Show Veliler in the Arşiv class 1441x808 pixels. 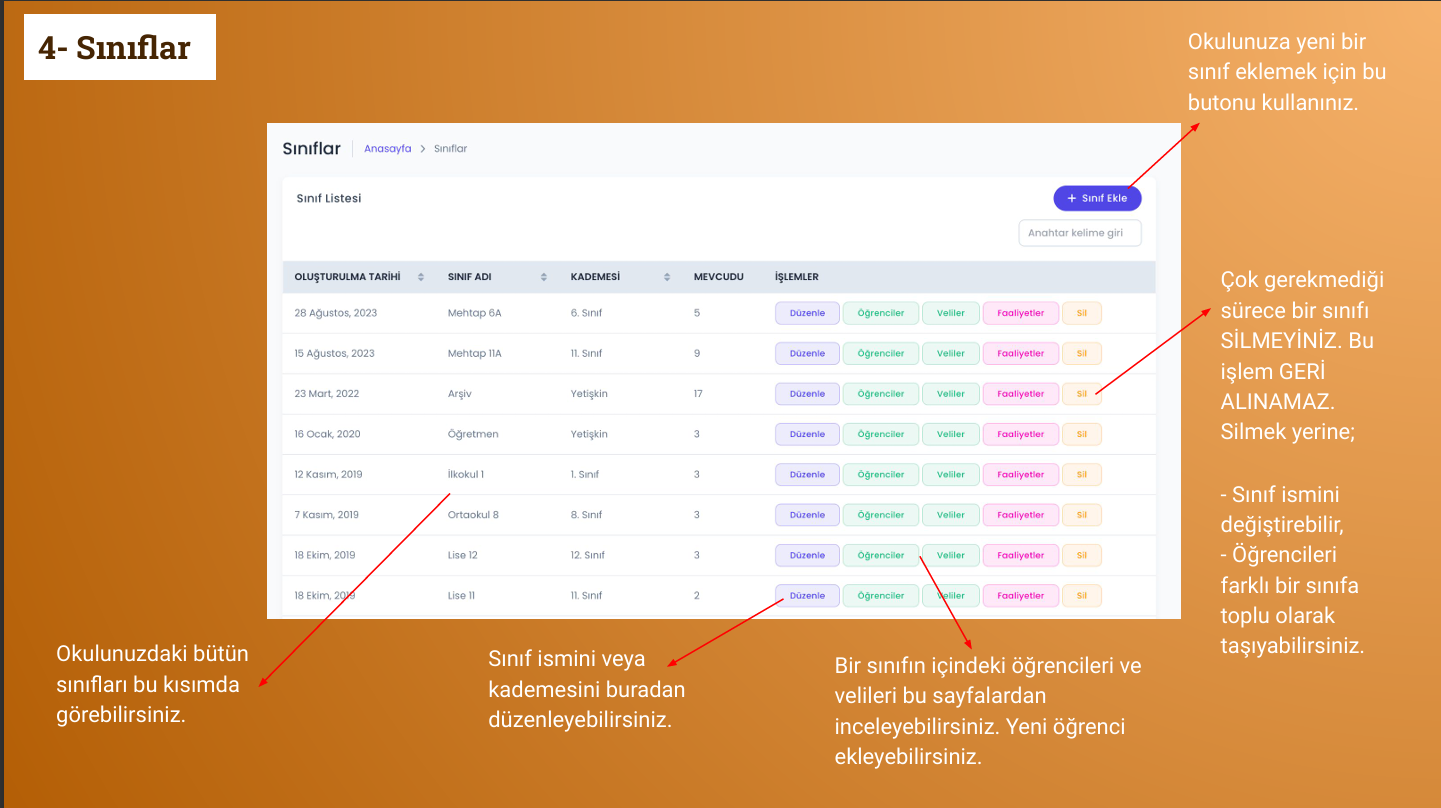click(x=951, y=394)
